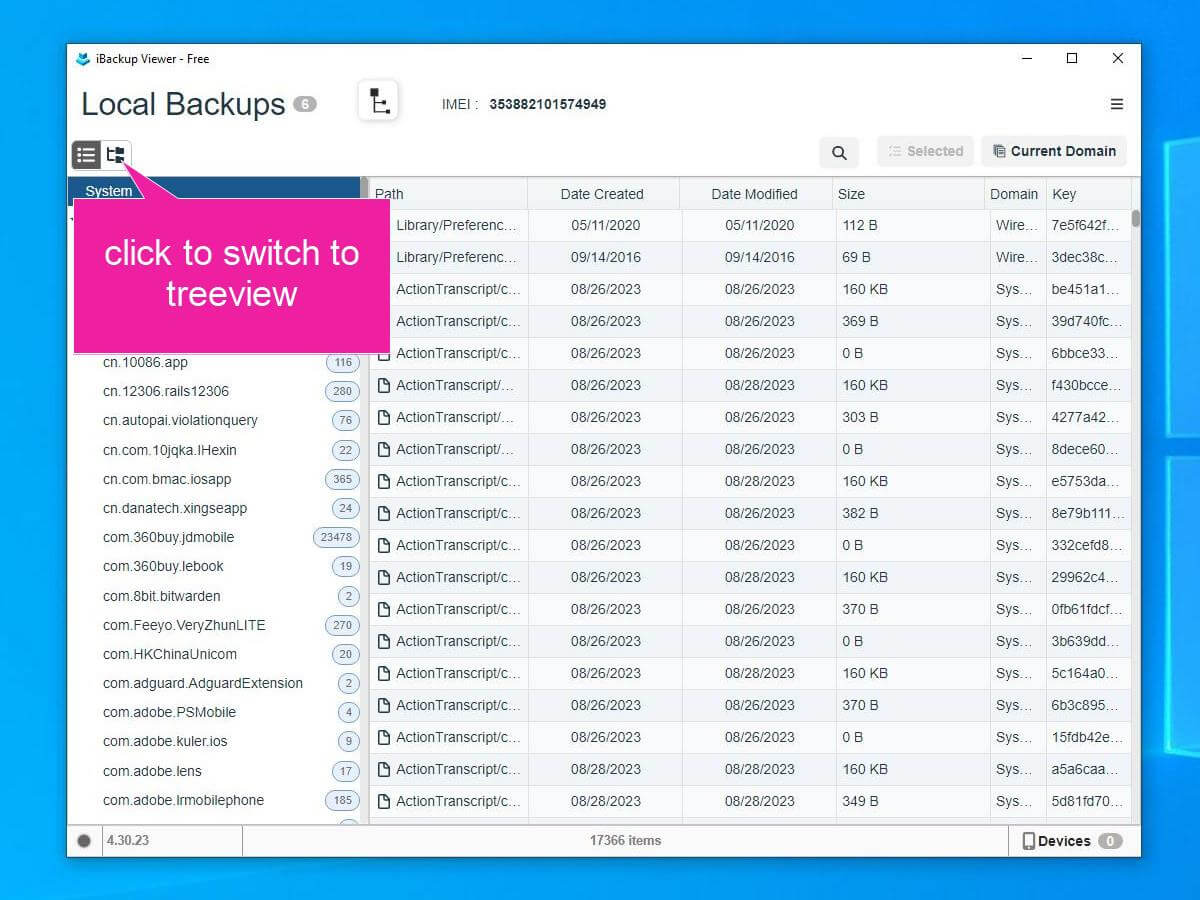This screenshot has width=1200, height=900.
Task: Select the row with key 7e5f642f
Action: pyautogui.click(x=750, y=225)
